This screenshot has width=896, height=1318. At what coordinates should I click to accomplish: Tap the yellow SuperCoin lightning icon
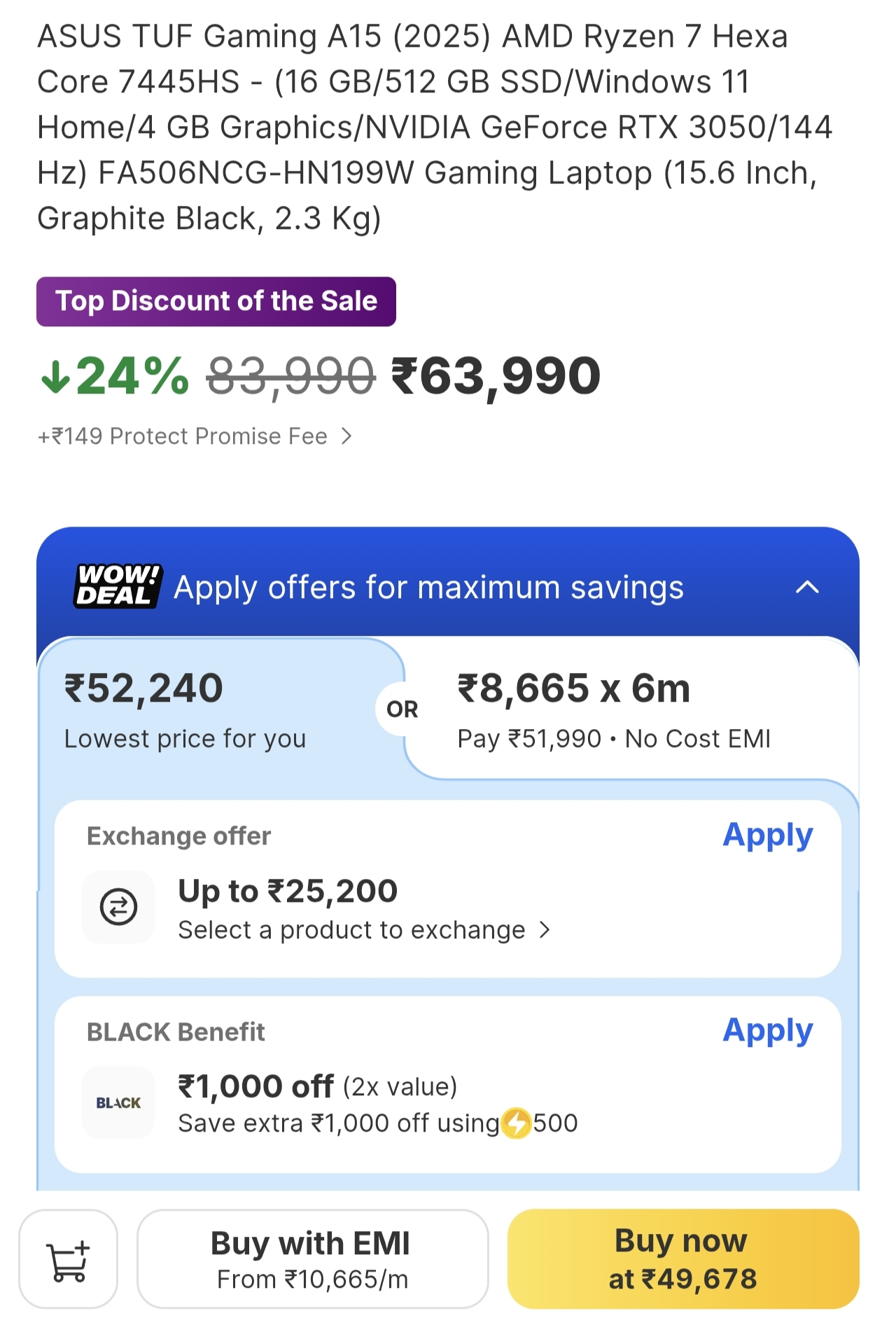click(517, 1123)
